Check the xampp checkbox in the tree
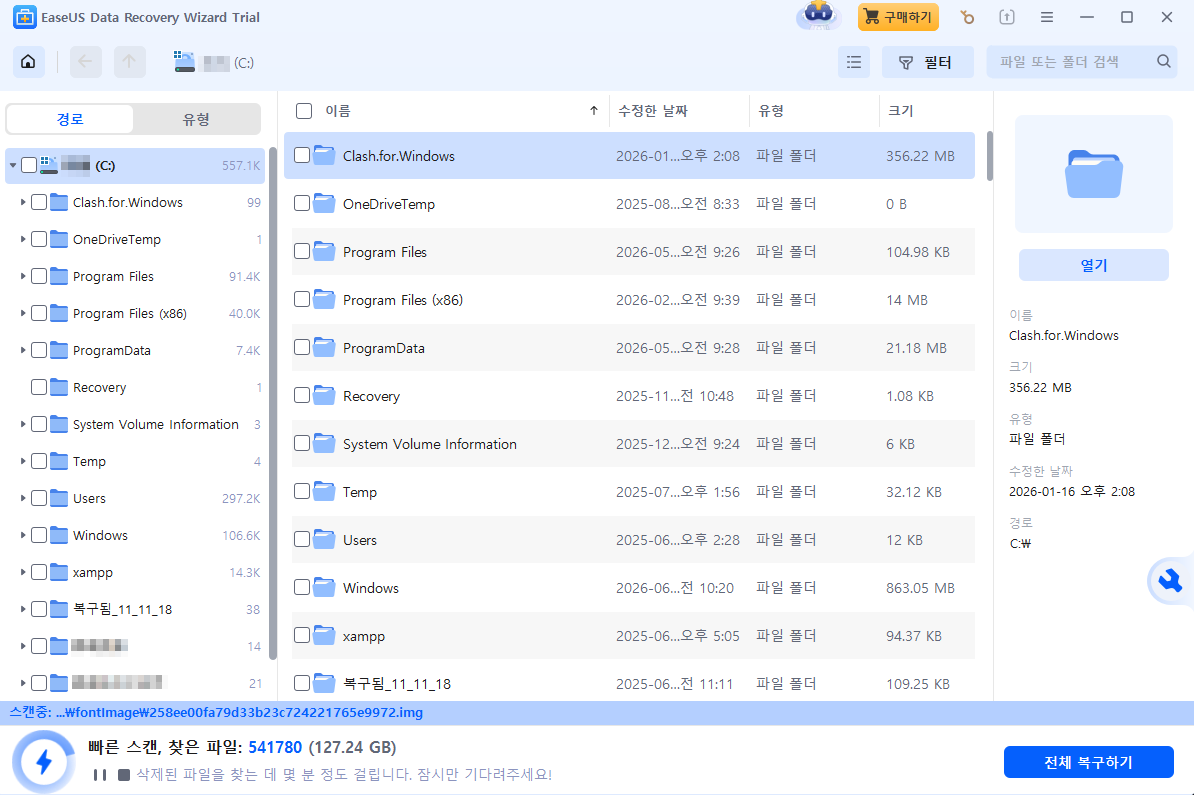This screenshot has width=1194, height=795. click(39, 572)
